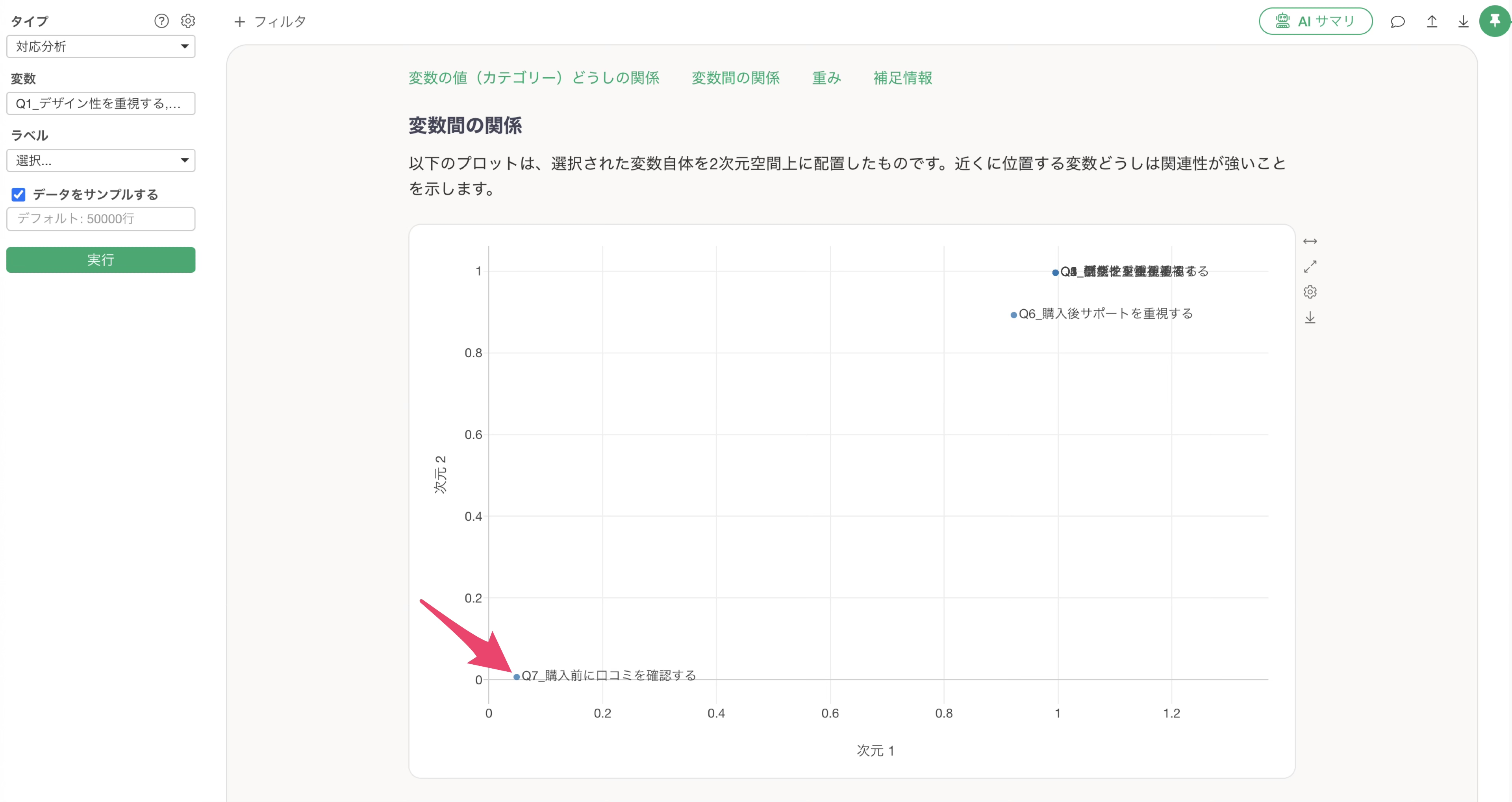Toggle the データをサンプルする checkbox
The image size is (1512, 802).
tap(19, 194)
